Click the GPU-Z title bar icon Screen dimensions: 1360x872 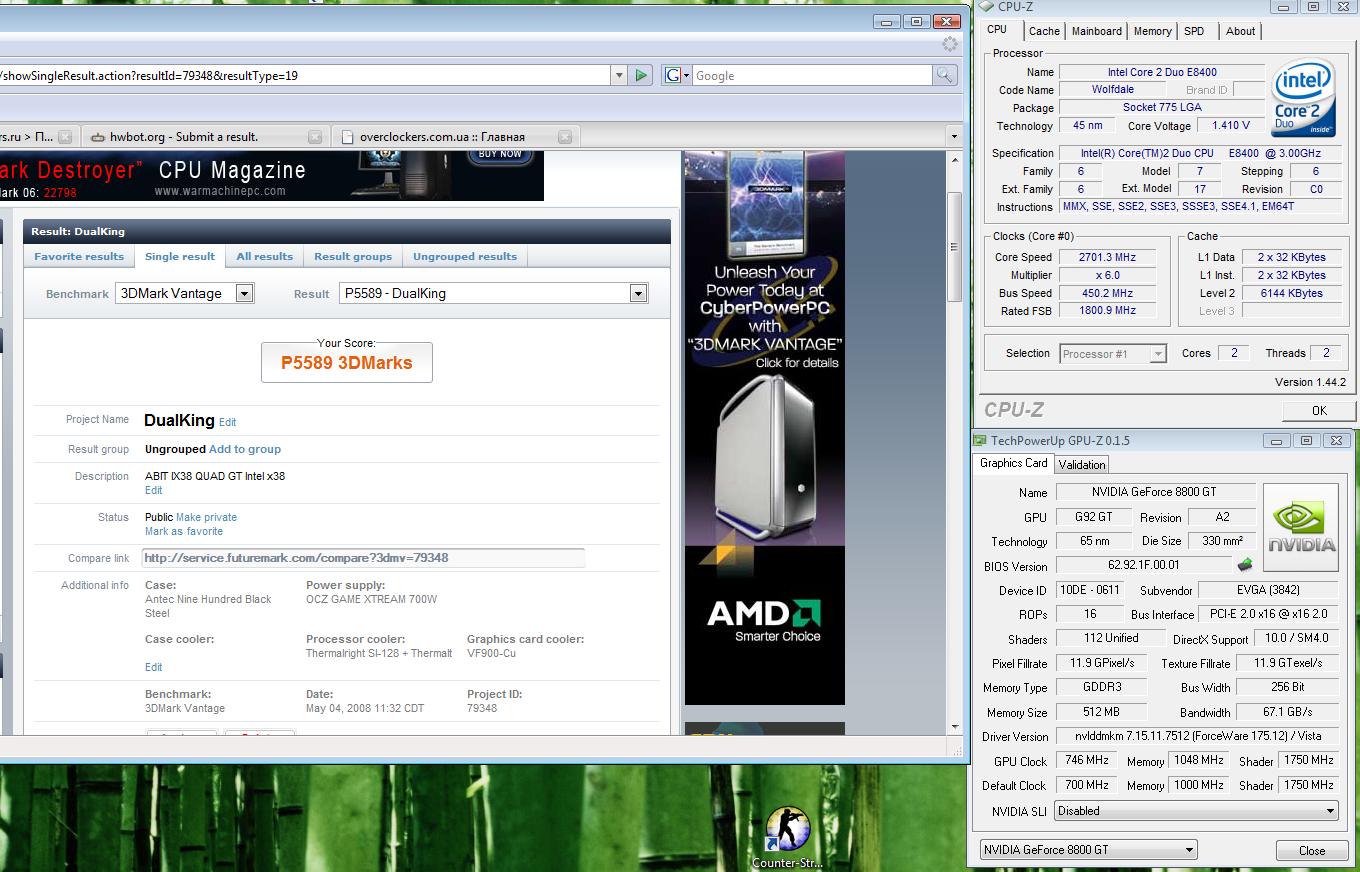(x=980, y=440)
